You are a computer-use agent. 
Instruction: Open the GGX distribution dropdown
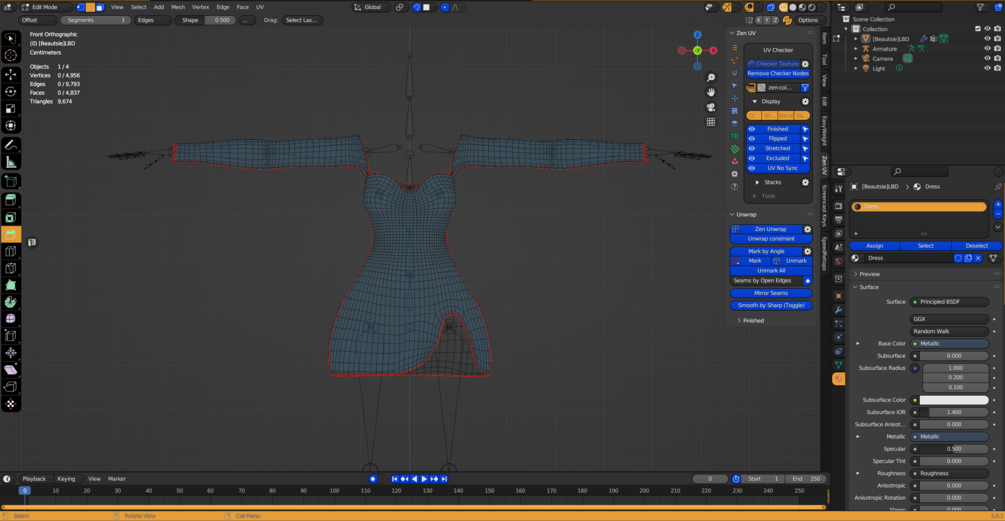(x=948, y=319)
